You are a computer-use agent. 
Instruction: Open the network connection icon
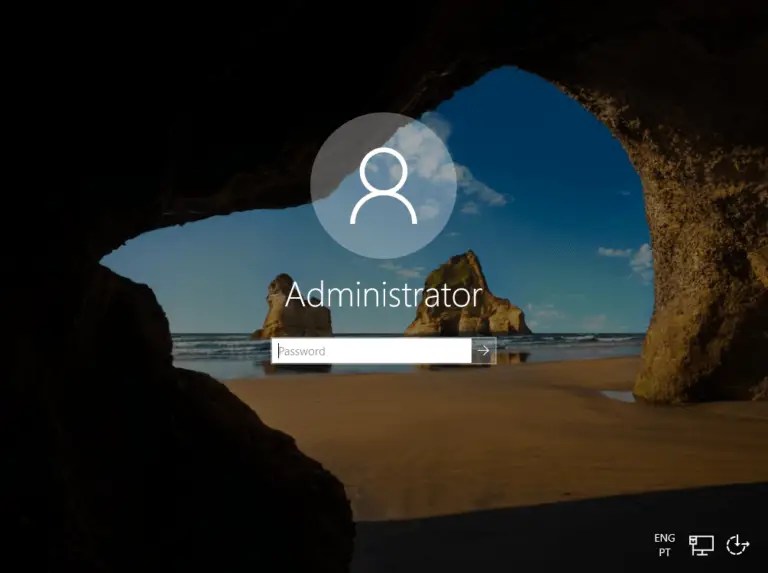[701, 545]
